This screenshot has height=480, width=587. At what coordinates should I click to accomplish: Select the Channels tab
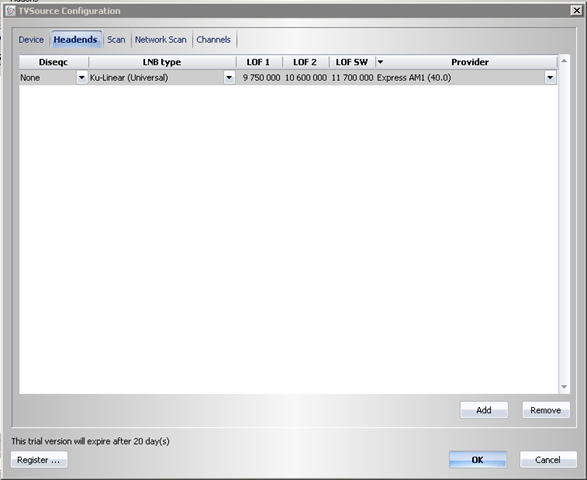(213, 40)
